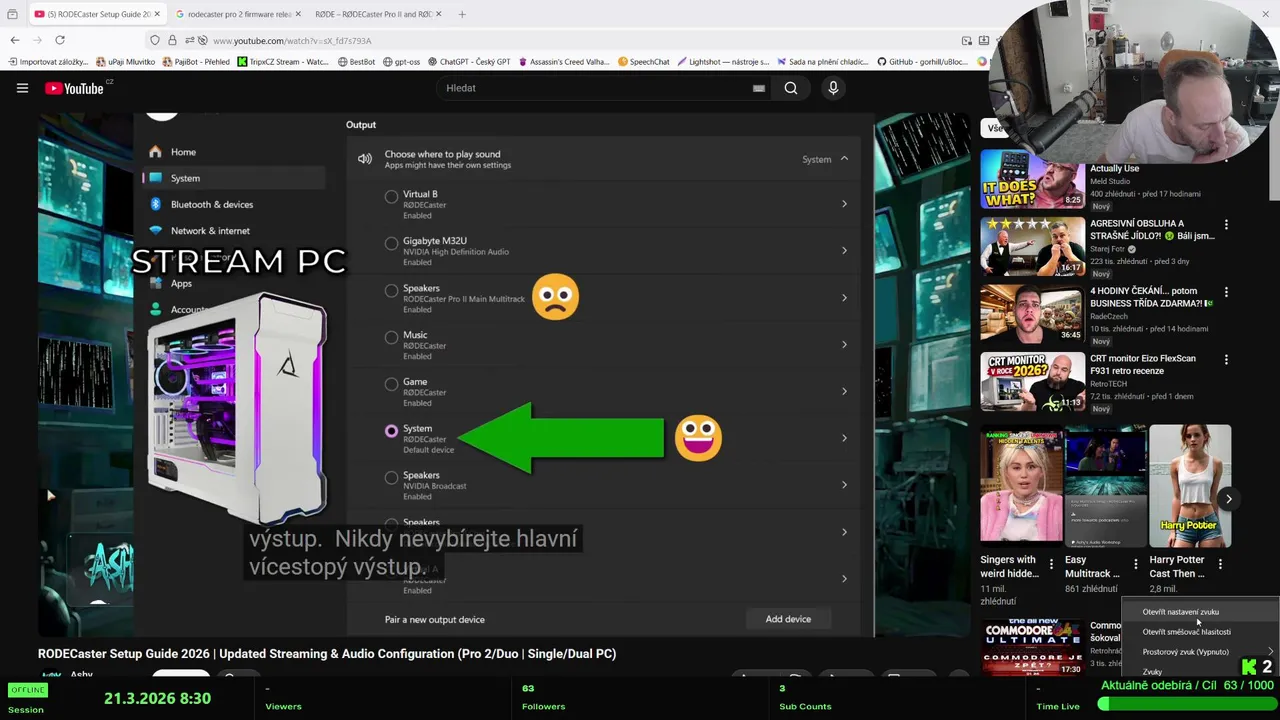Select Apps in the video's Settings sidebar
This screenshot has height=720, width=1280.
(x=181, y=283)
